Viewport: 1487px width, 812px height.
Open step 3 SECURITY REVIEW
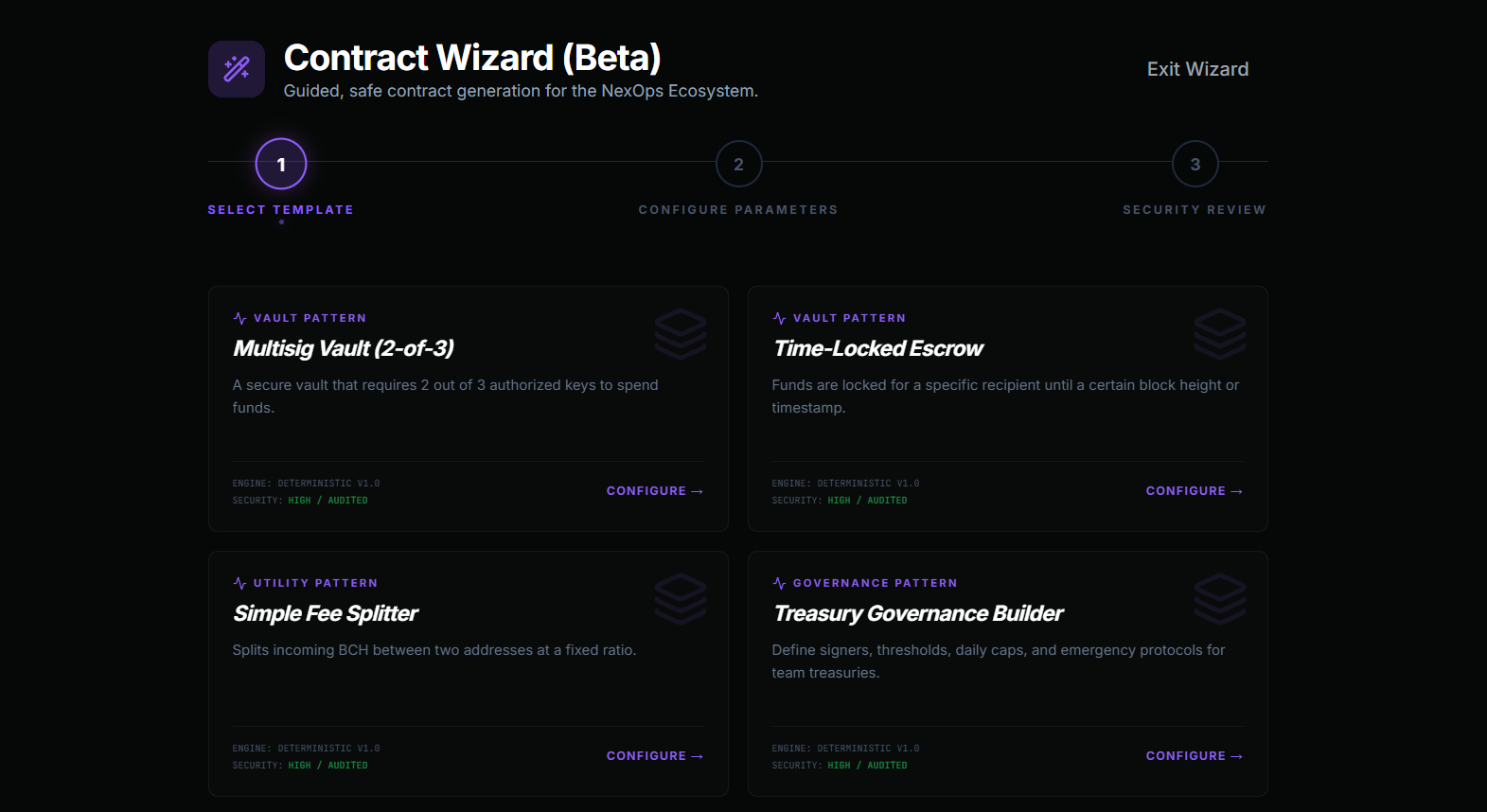[1195, 163]
